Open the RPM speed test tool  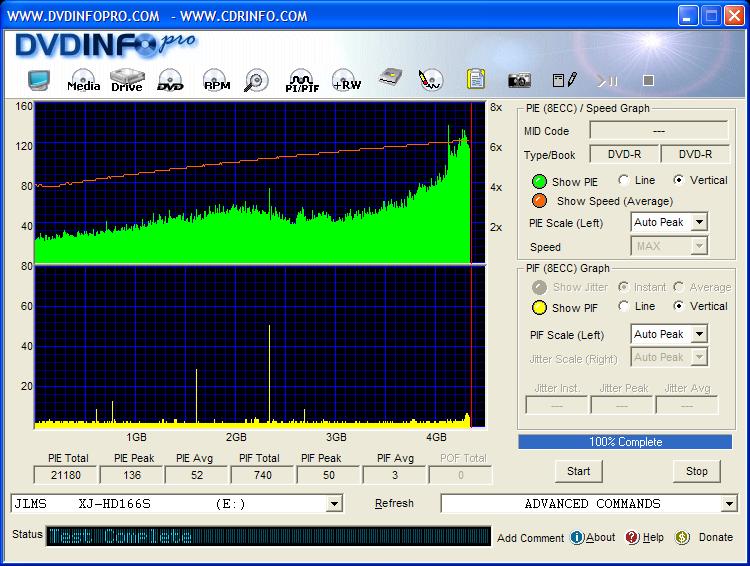[217, 80]
